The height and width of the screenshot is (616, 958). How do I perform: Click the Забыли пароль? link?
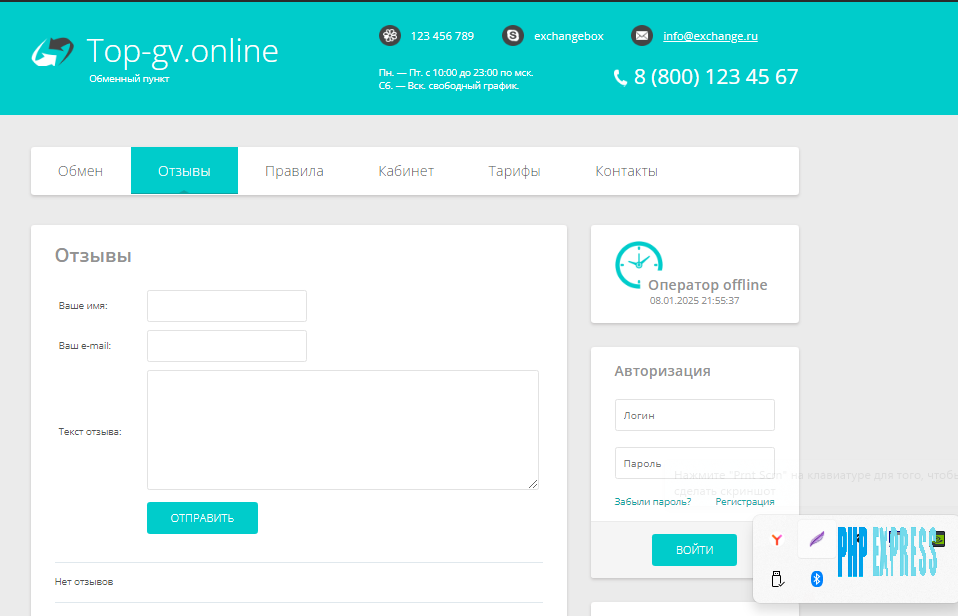tap(653, 502)
